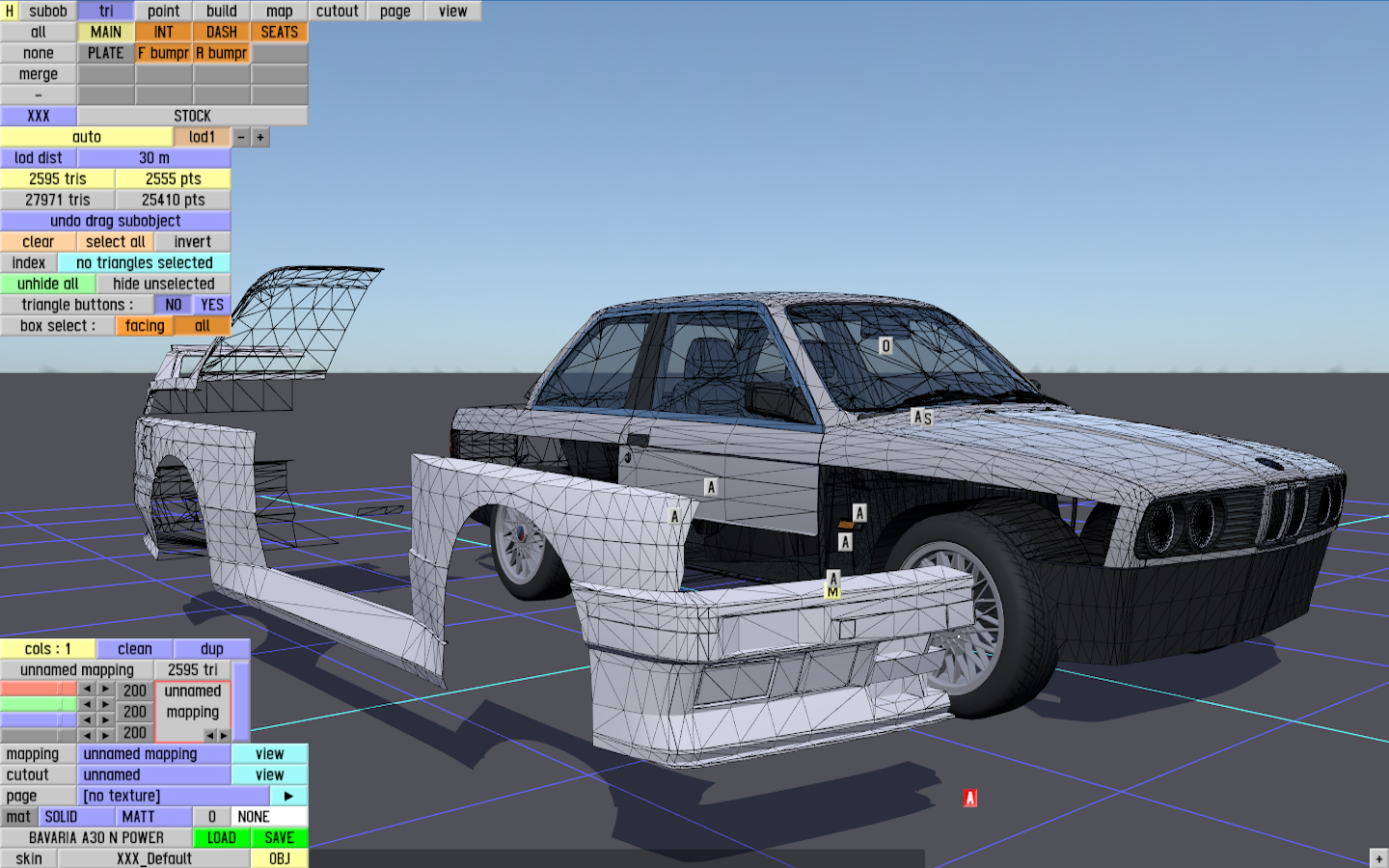Switch to the subob tab

click(x=48, y=11)
